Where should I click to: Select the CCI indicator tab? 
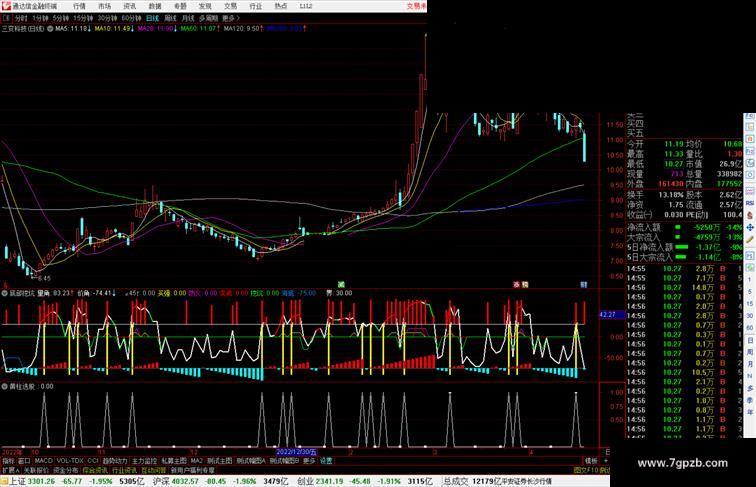coord(93,460)
